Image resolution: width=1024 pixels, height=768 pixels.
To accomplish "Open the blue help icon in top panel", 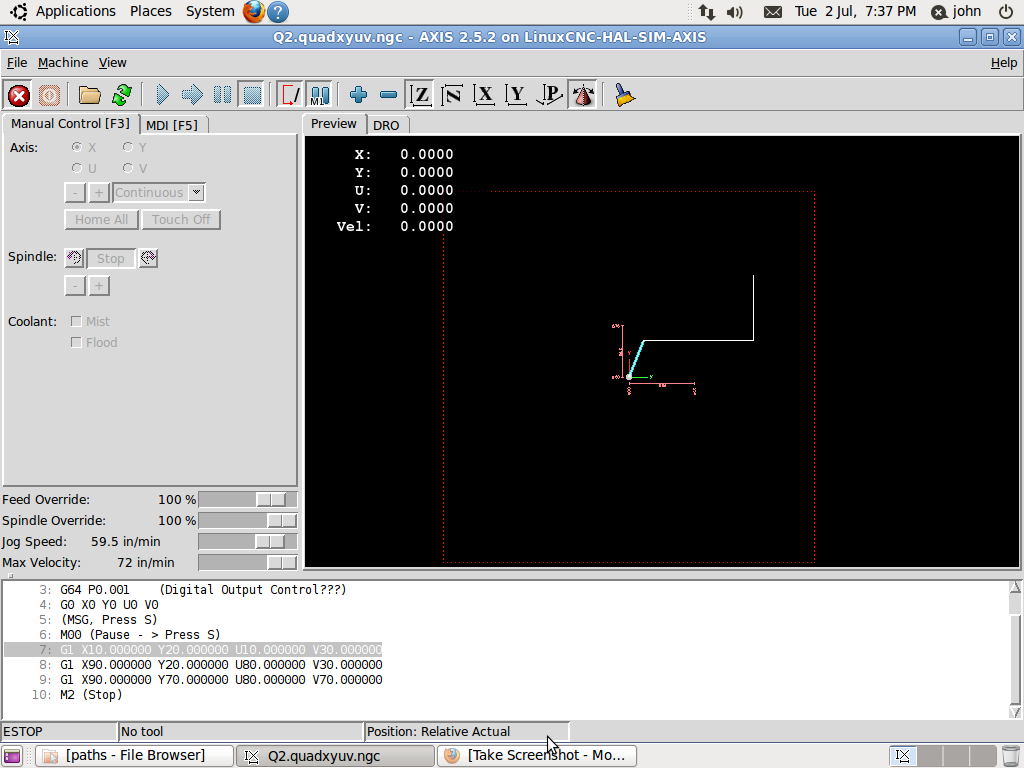I will coord(278,12).
